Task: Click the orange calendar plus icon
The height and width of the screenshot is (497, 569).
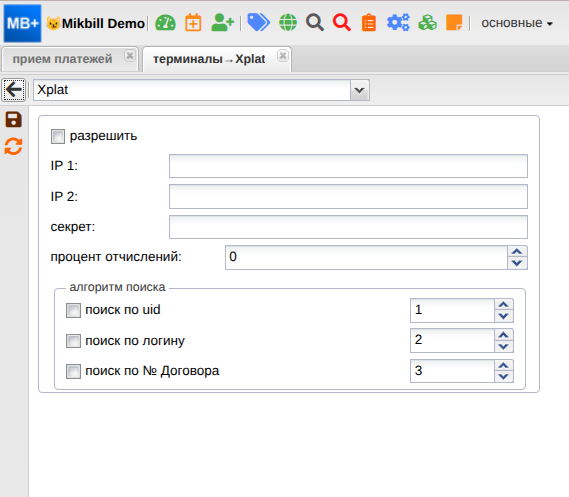Action: pos(193,23)
